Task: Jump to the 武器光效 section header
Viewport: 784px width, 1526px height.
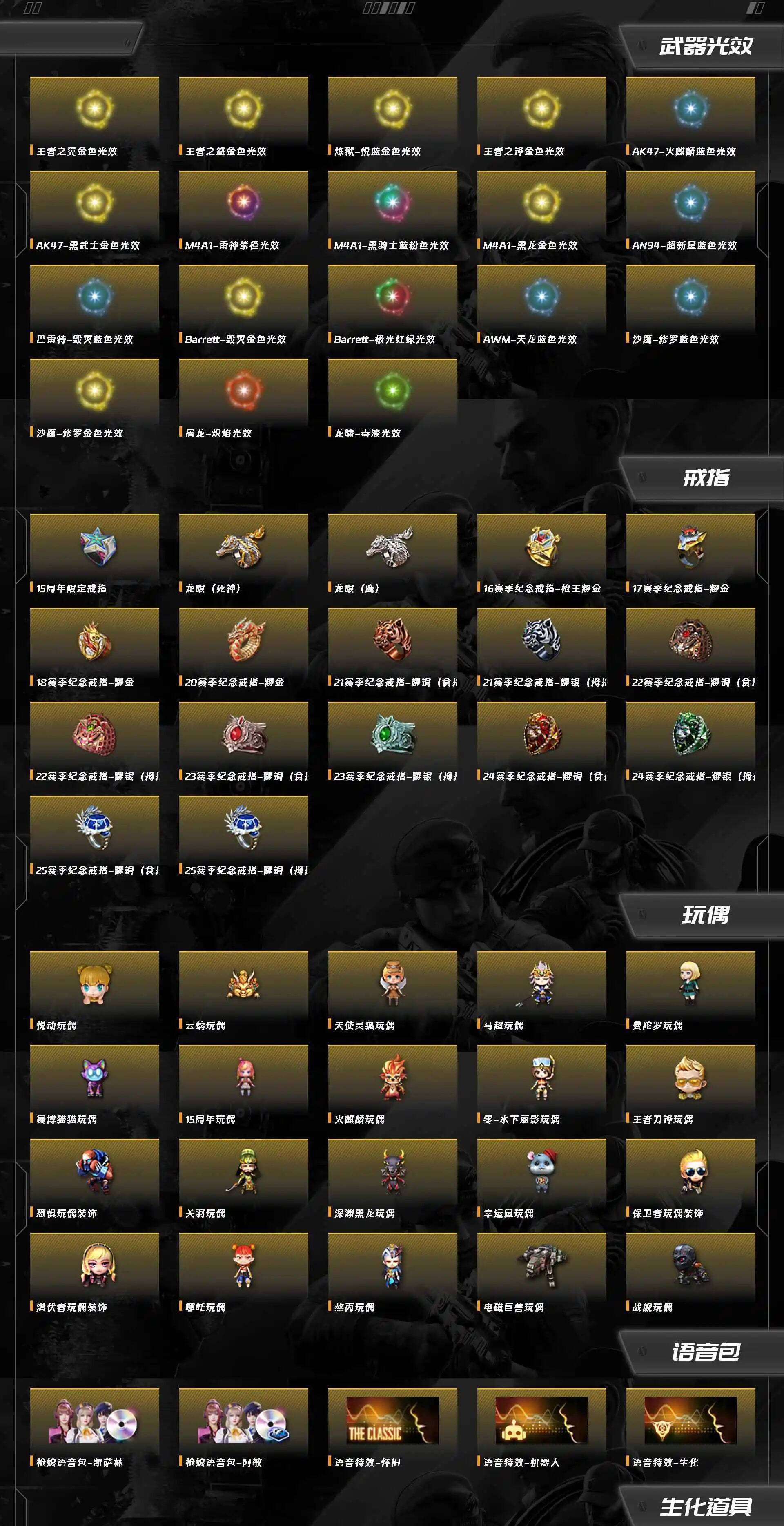Action: pos(705,46)
